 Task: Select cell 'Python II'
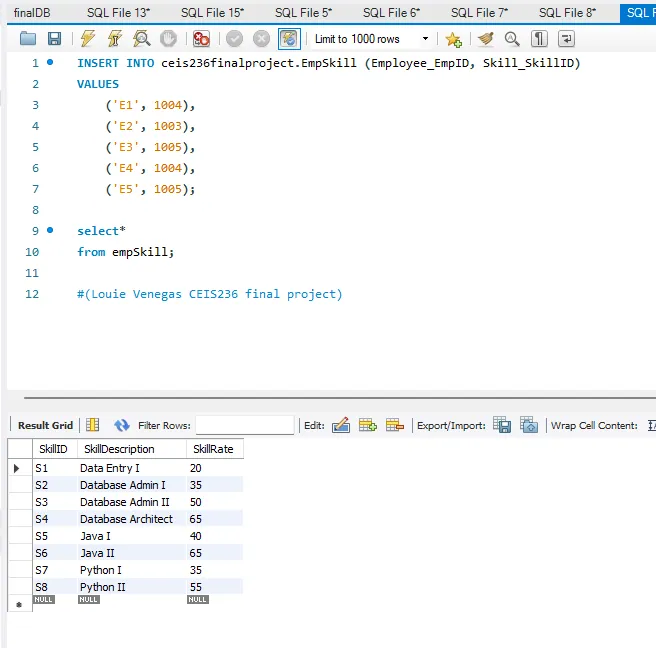click(x=132, y=587)
